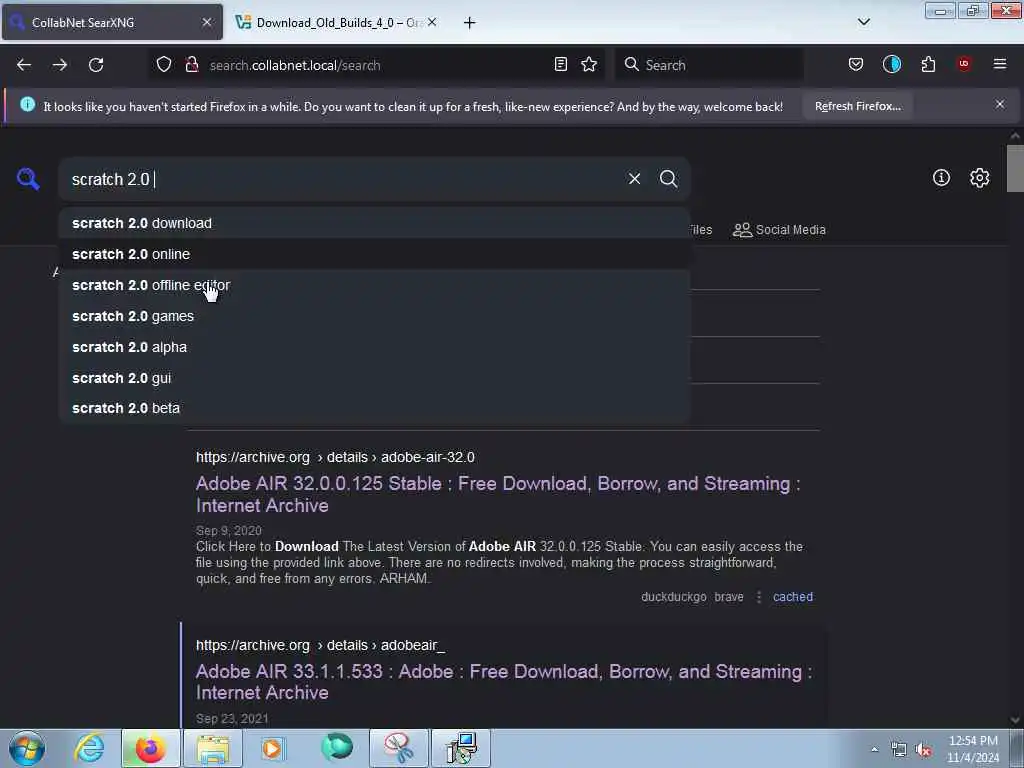Open the taskbar clock showing 12:54 PM
1024x768 pixels.
(x=973, y=749)
